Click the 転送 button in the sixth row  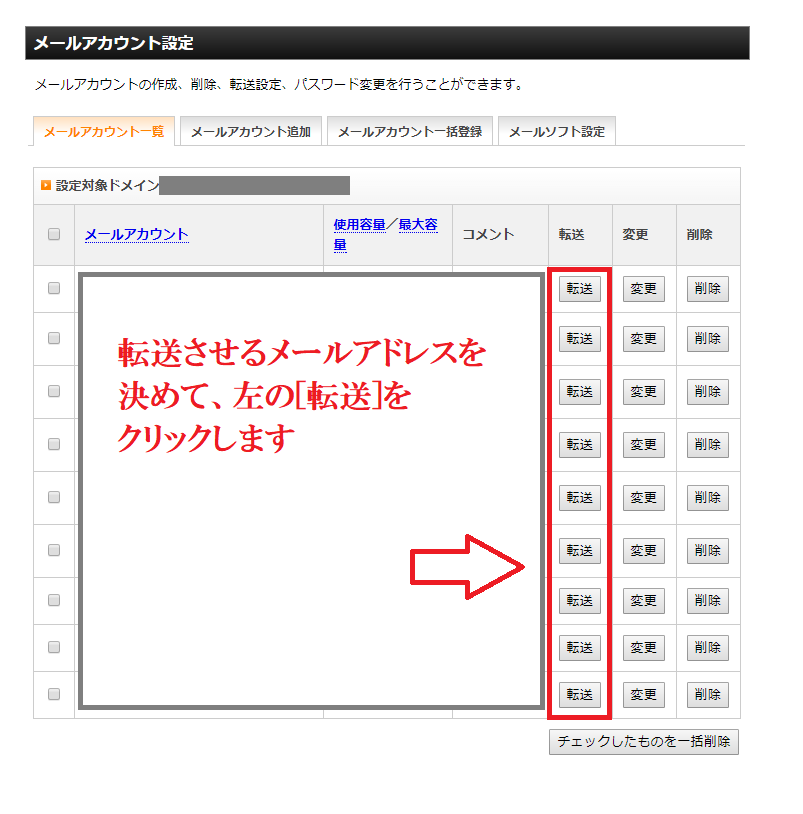tap(580, 550)
